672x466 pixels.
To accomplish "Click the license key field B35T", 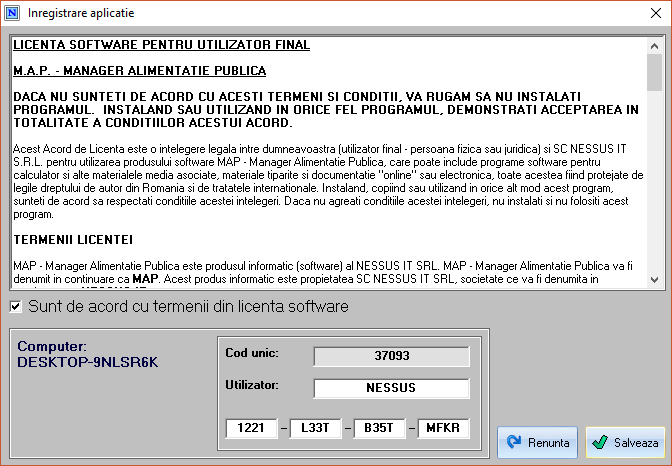I will click(x=379, y=428).
